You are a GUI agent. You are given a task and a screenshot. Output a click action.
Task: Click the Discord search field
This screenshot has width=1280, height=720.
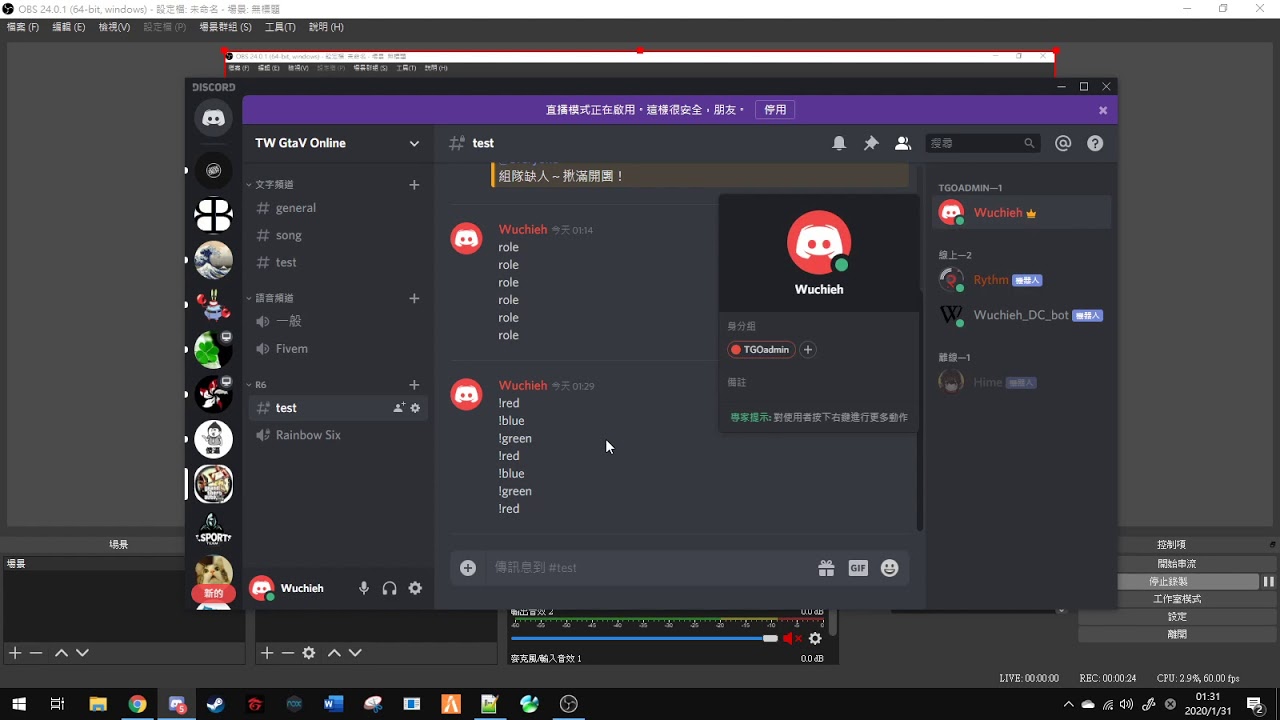click(983, 143)
